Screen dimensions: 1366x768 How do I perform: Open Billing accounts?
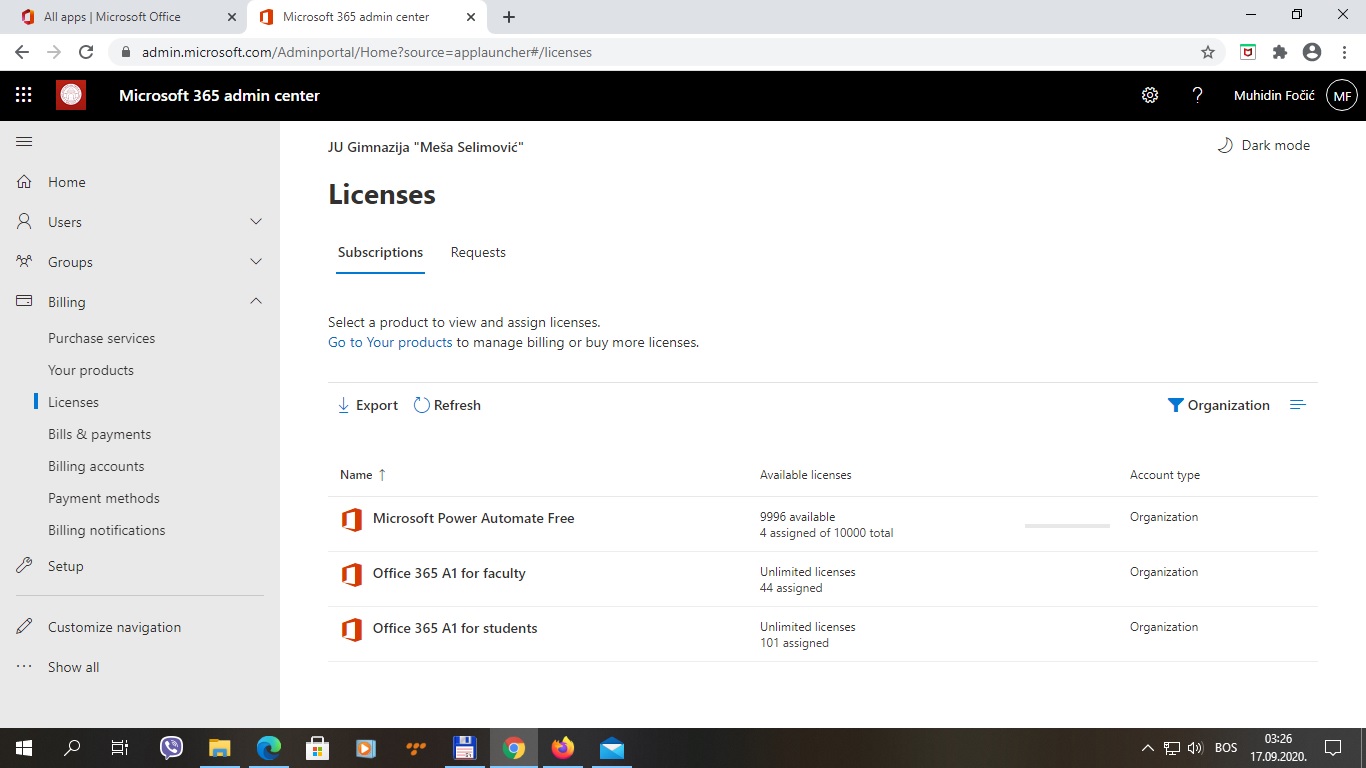(96, 466)
